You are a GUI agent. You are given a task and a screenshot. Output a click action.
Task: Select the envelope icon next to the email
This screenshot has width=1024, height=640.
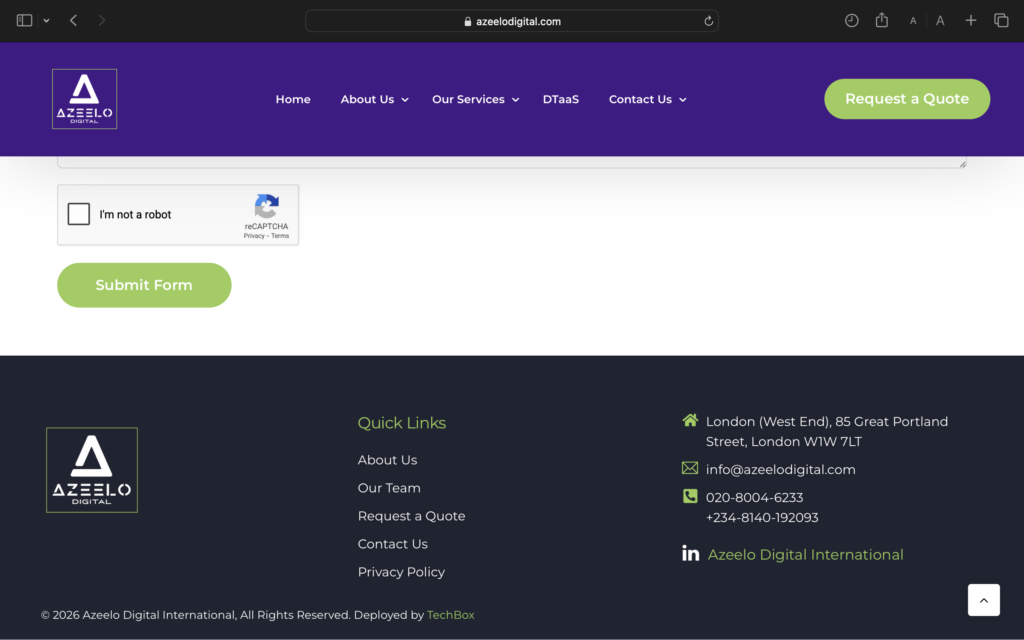tap(690, 467)
